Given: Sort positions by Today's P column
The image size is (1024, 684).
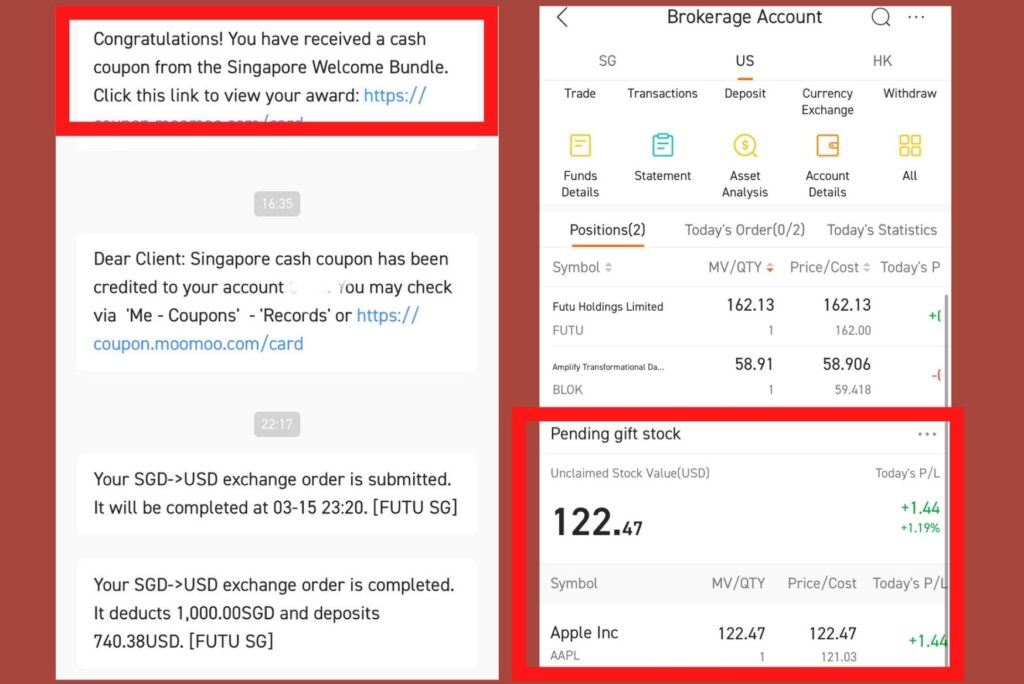Looking at the screenshot, I should [x=910, y=267].
